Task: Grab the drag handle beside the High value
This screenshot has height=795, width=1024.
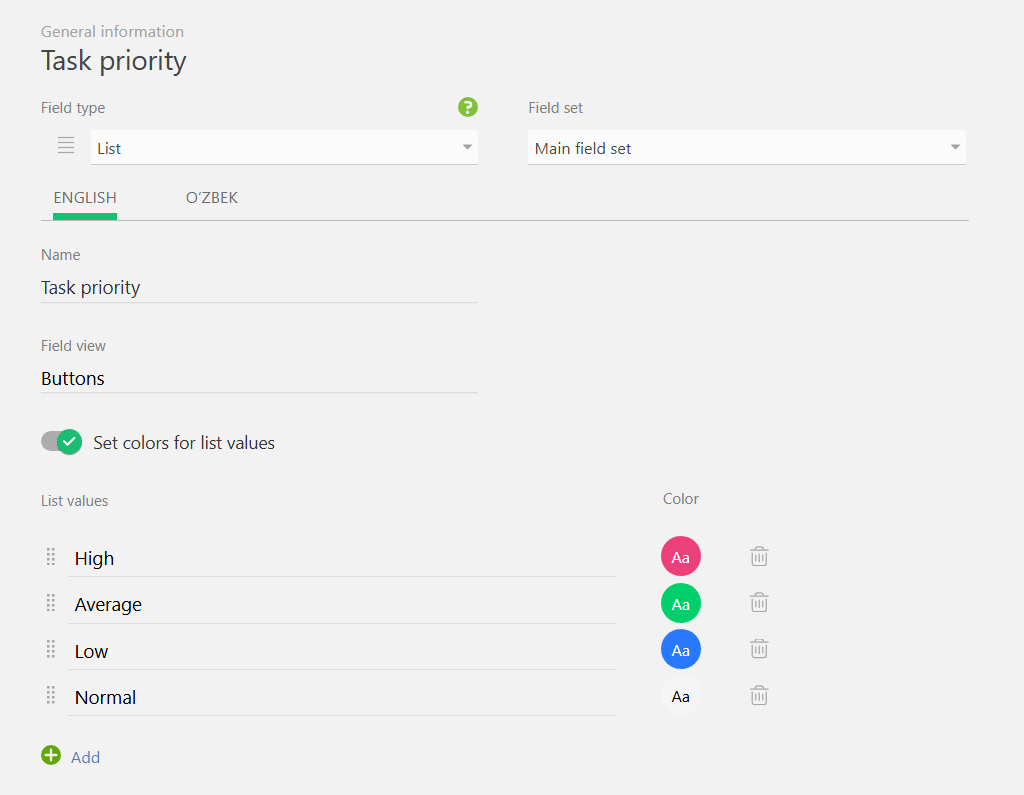Action: pos(50,556)
